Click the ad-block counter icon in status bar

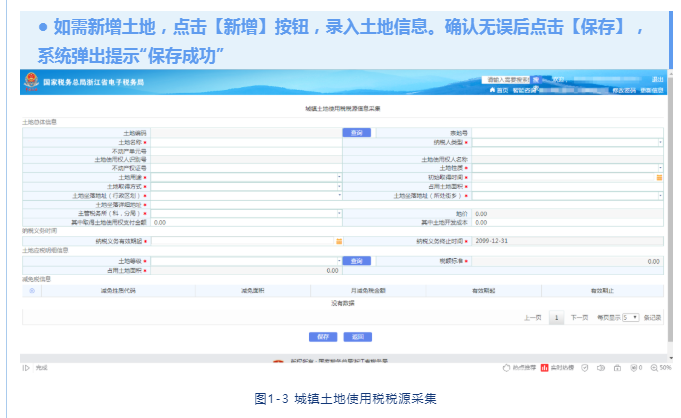[x=634, y=368]
